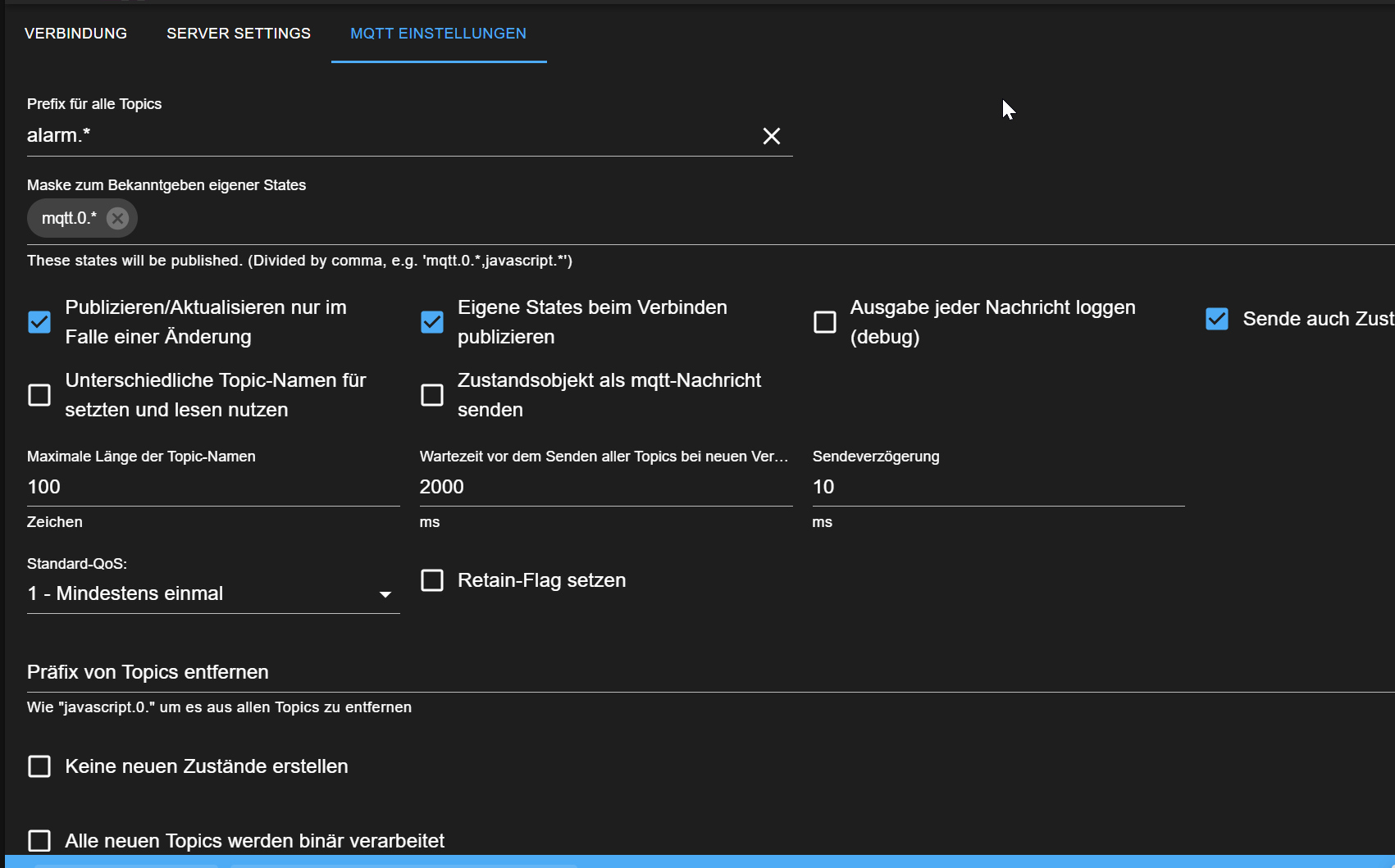Click the Sendeverzögerung field with value 10
Image resolution: width=1395 pixels, height=868 pixels.
click(998, 487)
